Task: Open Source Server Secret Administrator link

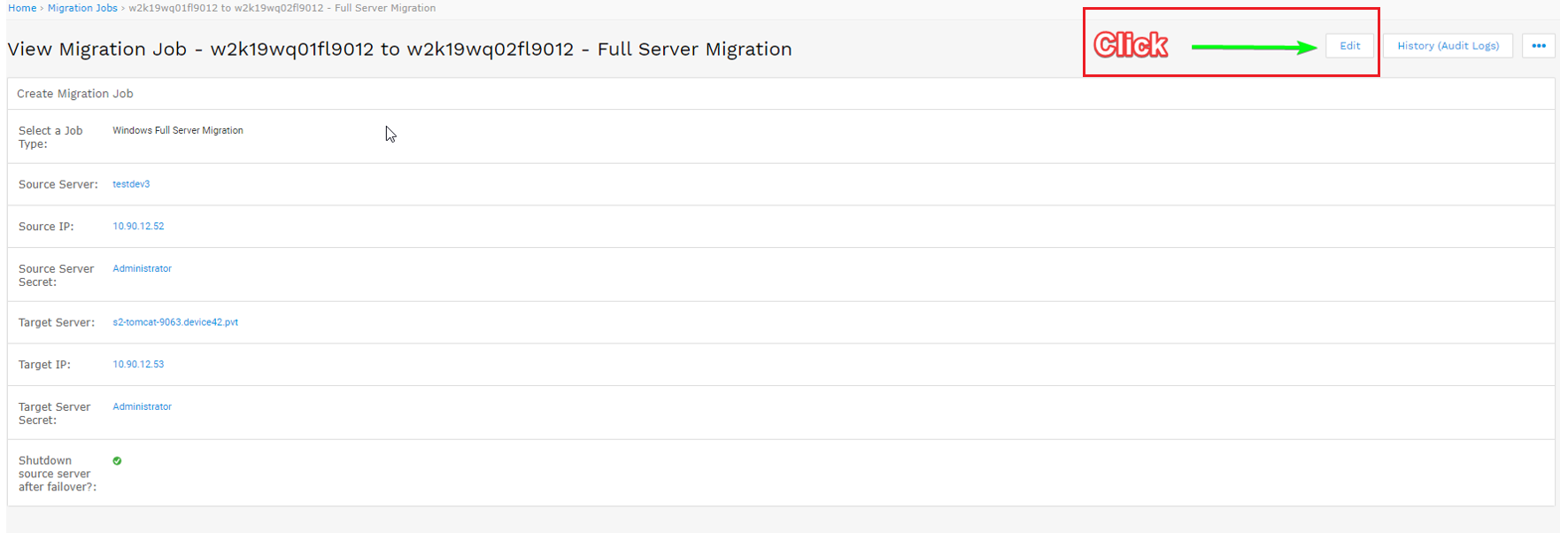Action: point(142,268)
